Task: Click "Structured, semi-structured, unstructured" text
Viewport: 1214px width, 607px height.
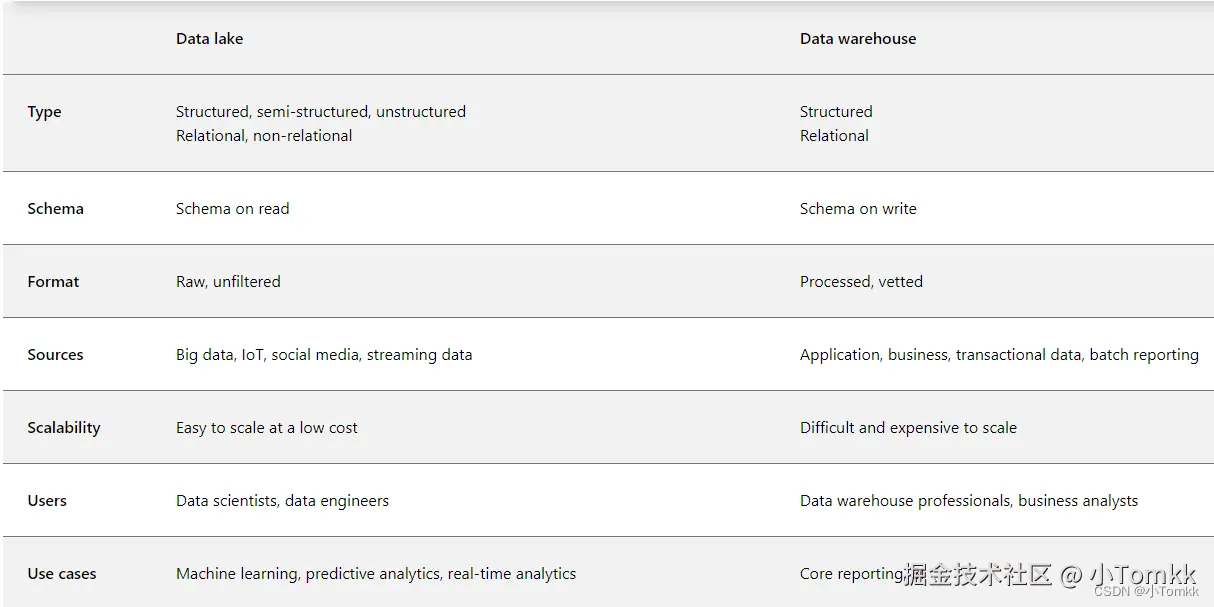Action: (320, 112)
